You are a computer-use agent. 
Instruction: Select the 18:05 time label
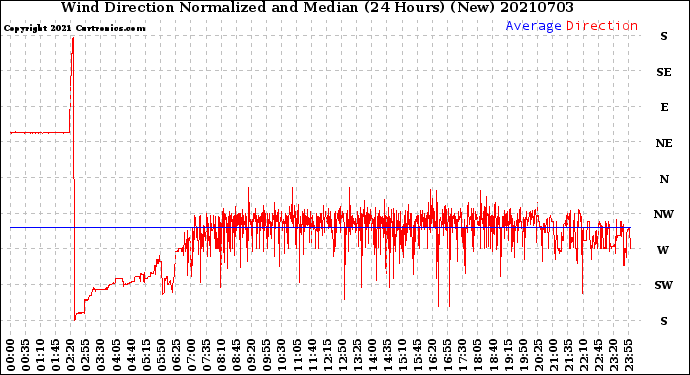[x=477, y=356]
